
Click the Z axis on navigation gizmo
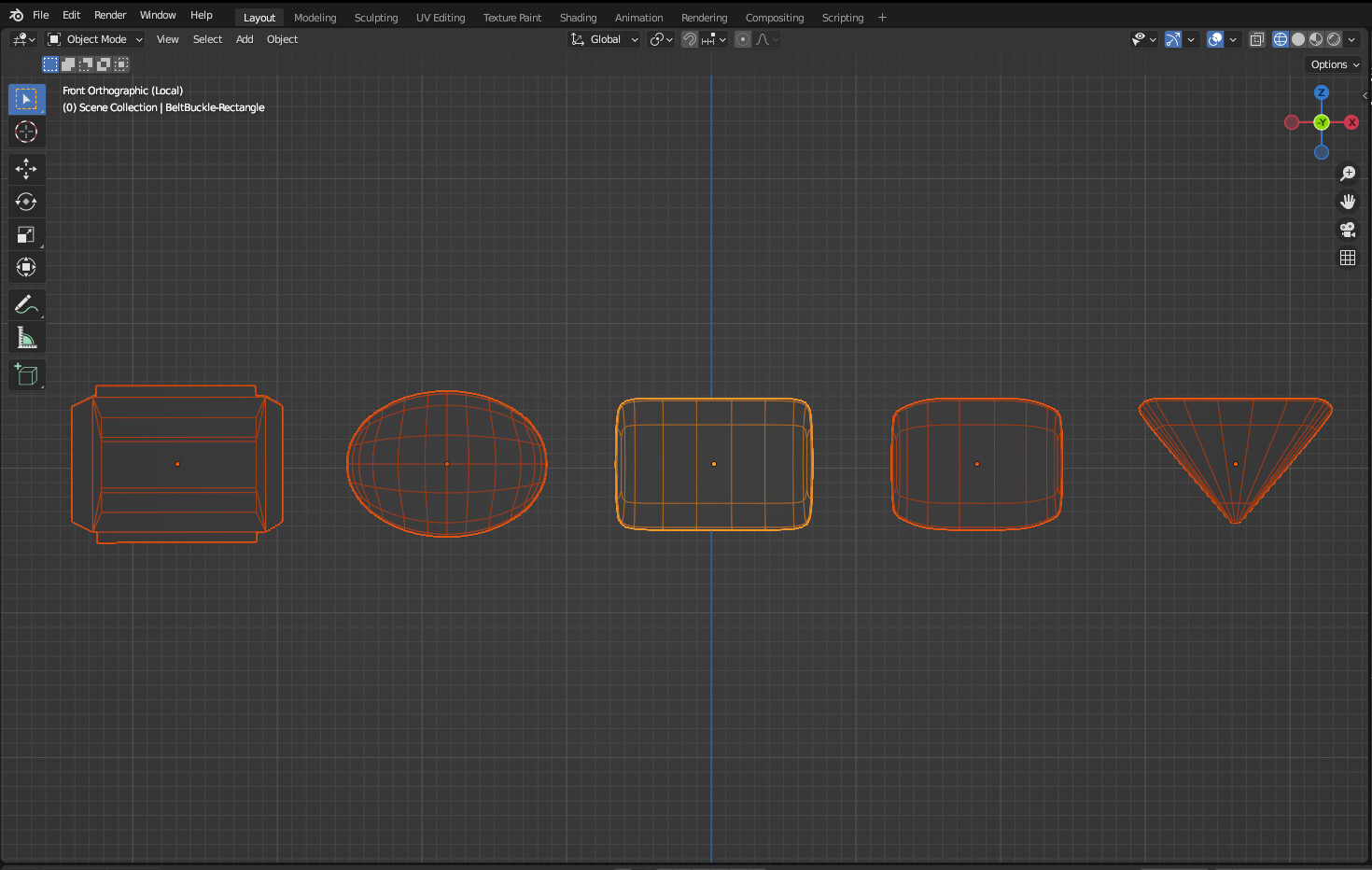1322,92
